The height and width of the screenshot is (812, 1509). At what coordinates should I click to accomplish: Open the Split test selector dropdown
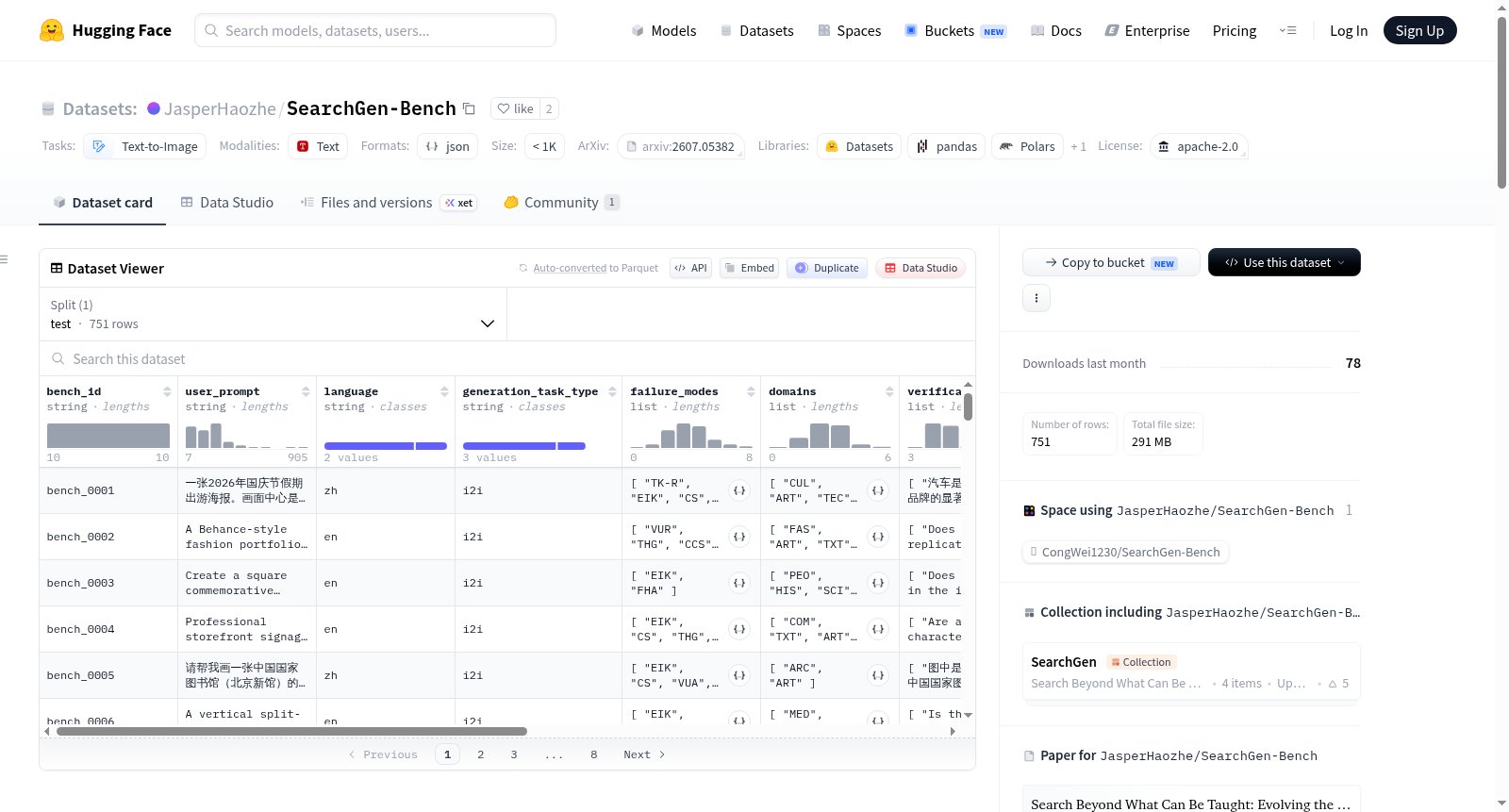click(273, 314)
